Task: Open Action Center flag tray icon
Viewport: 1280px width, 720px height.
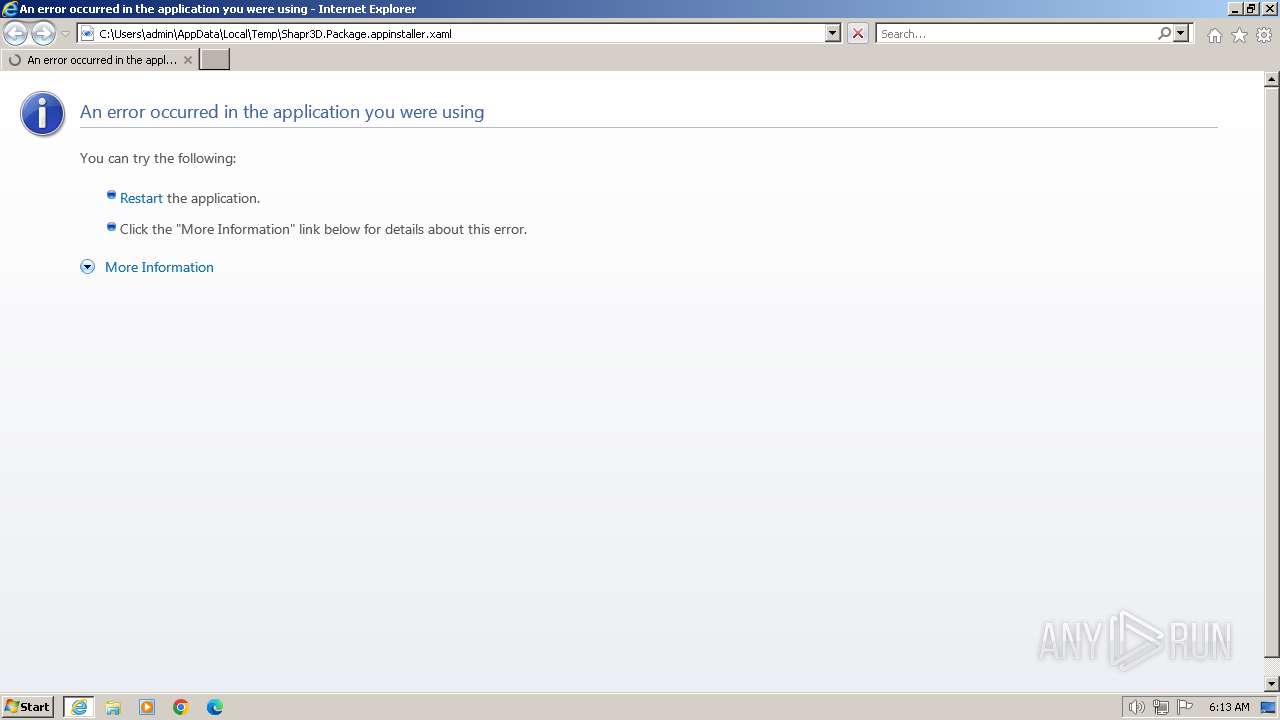Action: pos(1185,707)
